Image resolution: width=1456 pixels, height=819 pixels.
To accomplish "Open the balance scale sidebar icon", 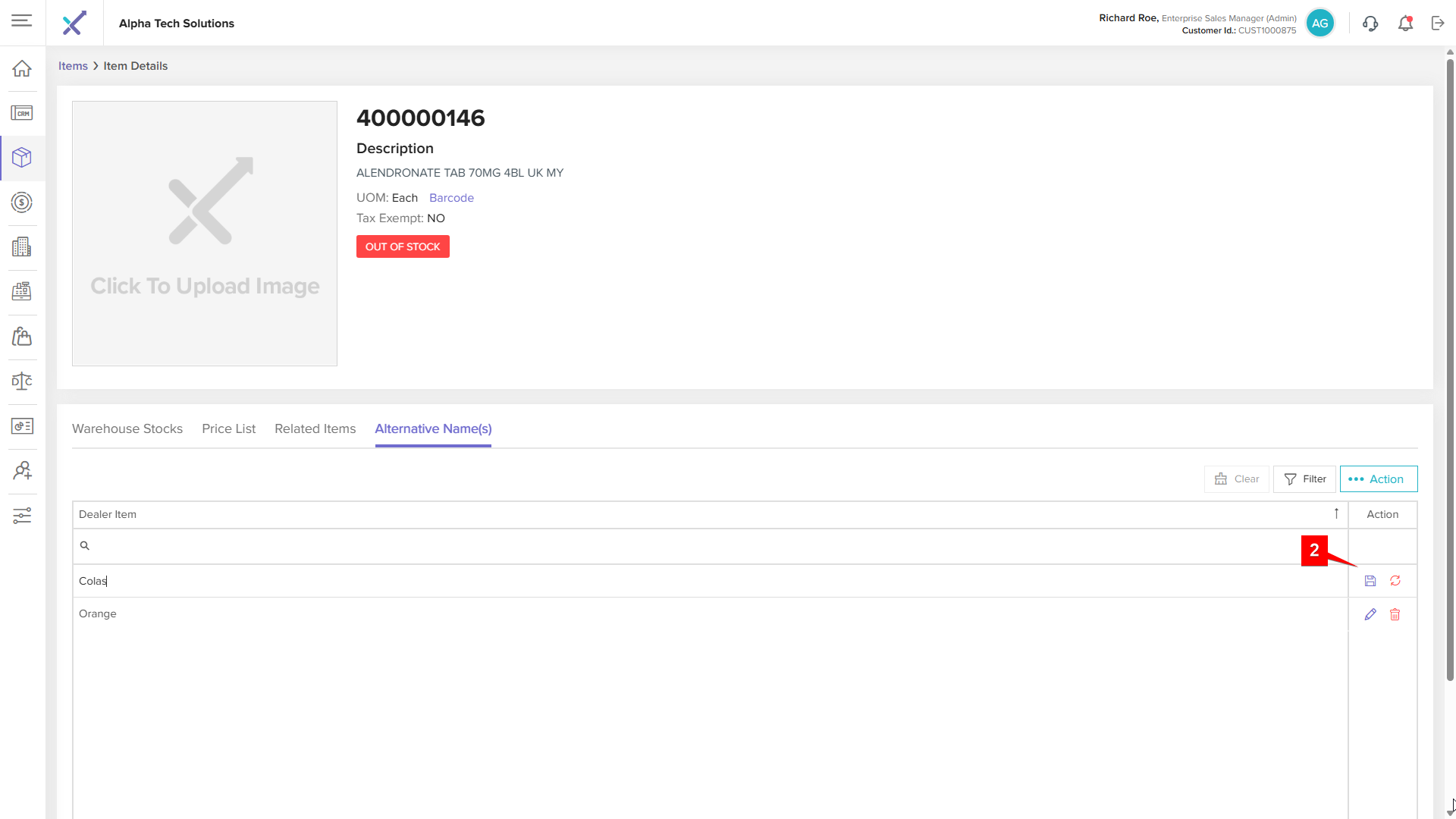I will [x=22, y=381].
